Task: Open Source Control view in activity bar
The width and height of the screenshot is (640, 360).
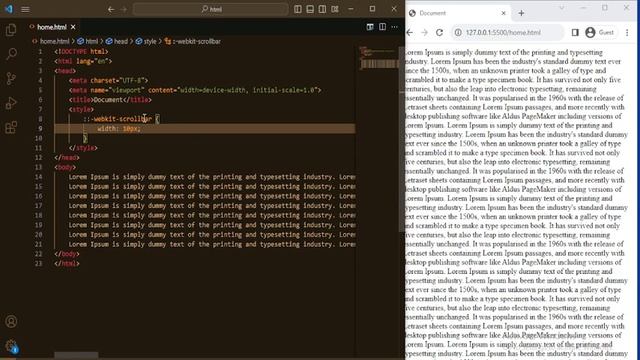Action: click(11, 78)
